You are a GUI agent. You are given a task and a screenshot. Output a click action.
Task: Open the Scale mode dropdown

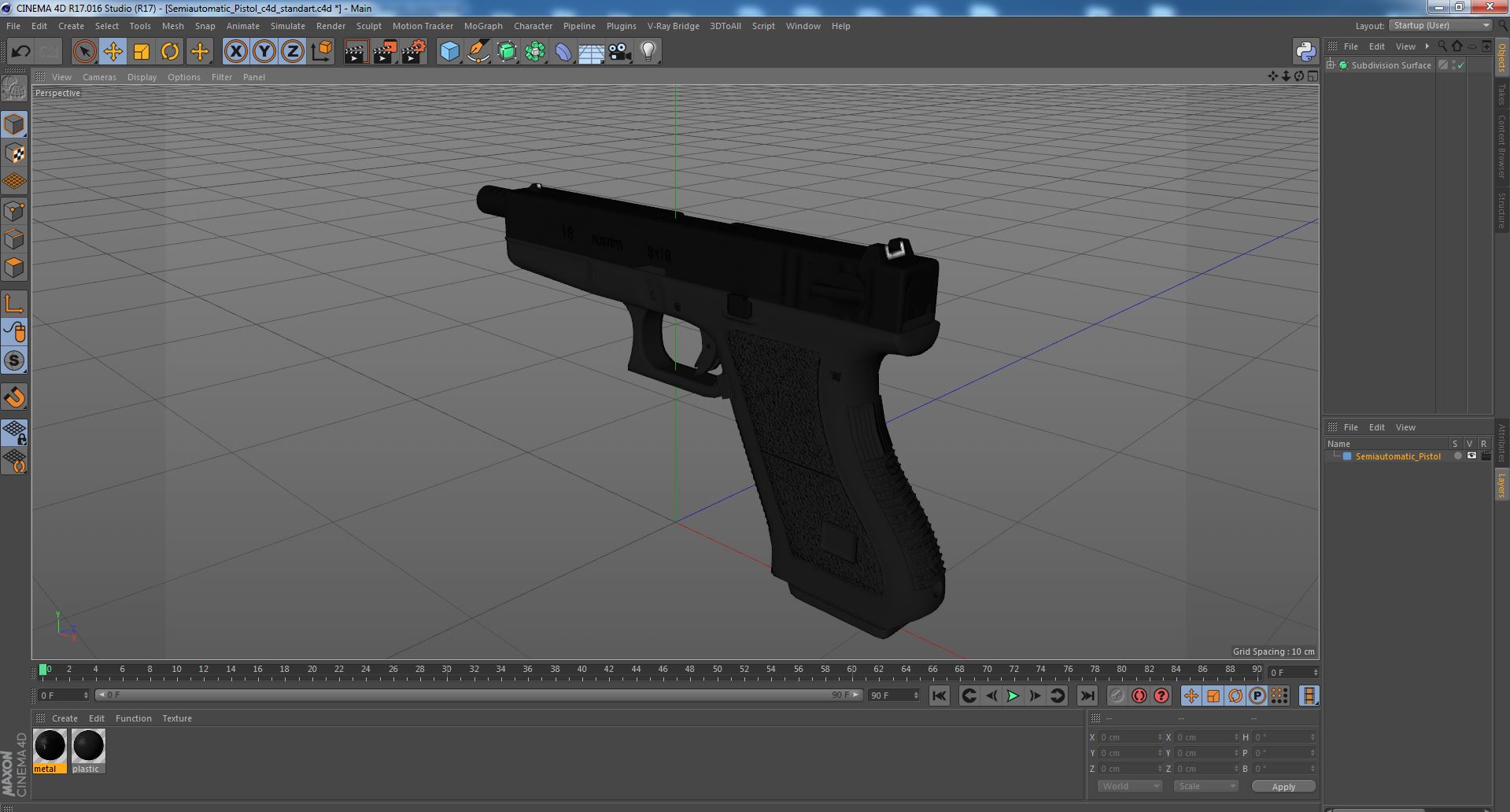click(x=1205, y=786)
